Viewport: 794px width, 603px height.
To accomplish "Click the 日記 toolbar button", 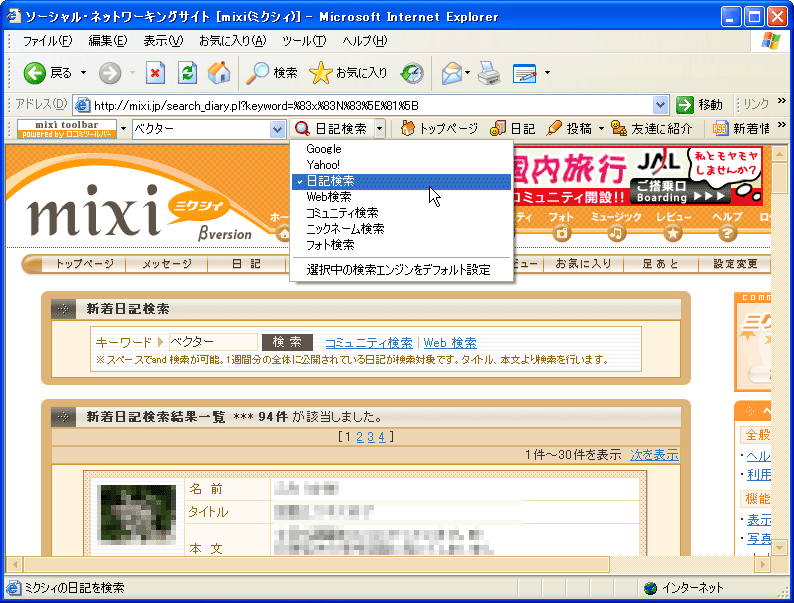I will (512, 129).
